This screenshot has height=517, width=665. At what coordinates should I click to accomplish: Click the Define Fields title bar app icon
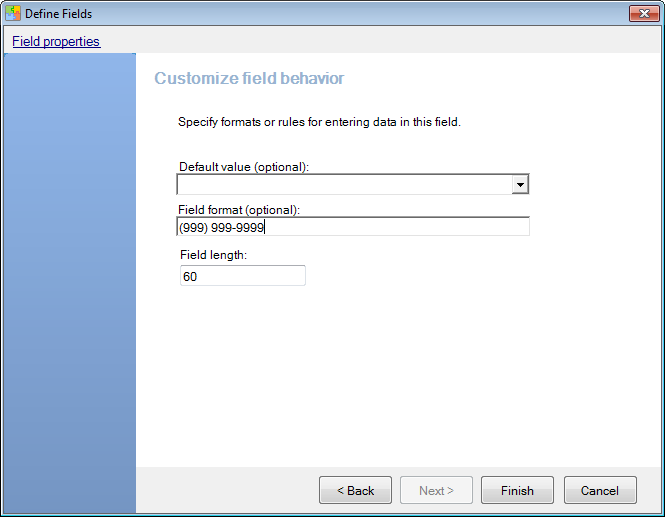(x=13, y=14)
